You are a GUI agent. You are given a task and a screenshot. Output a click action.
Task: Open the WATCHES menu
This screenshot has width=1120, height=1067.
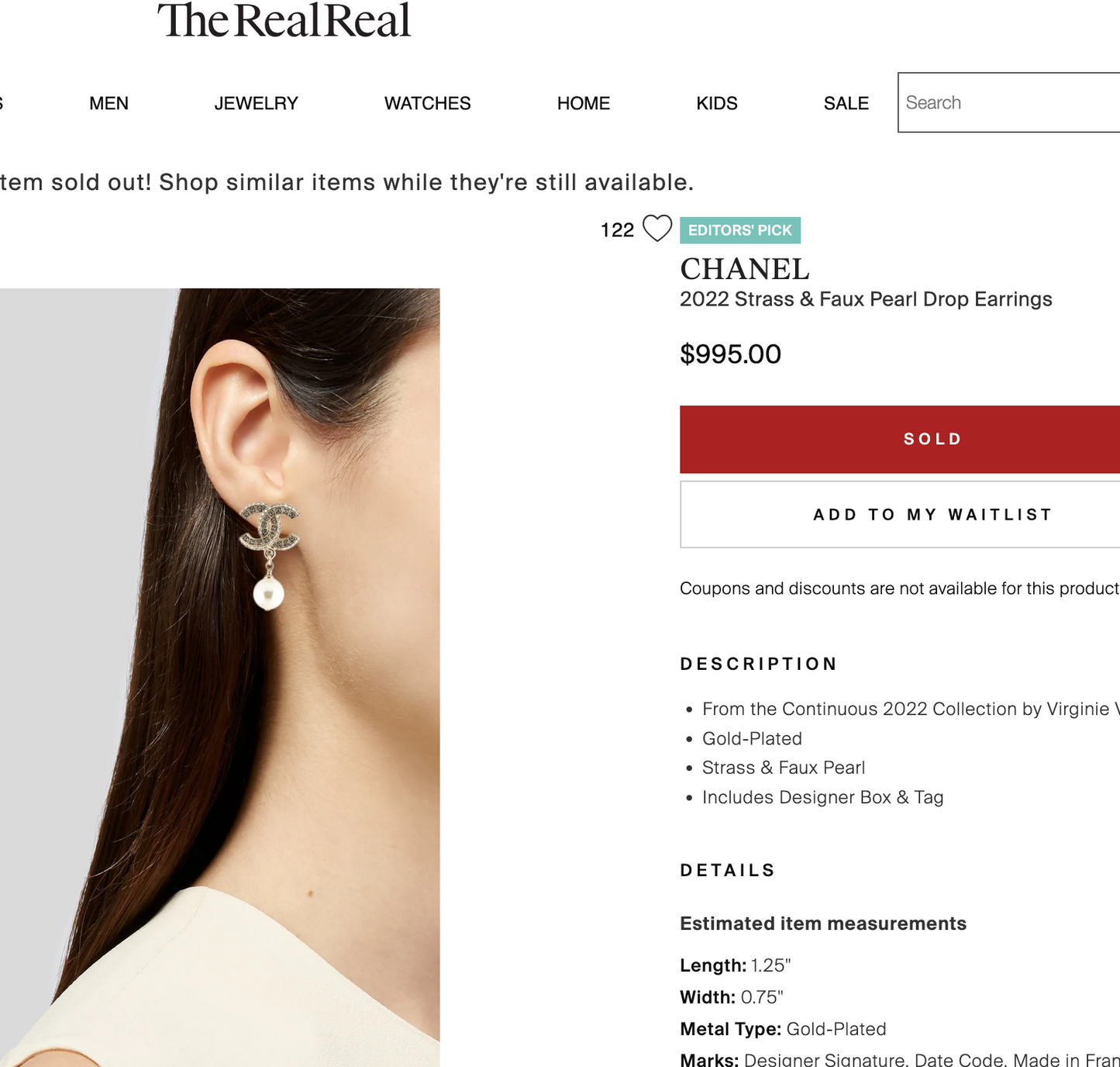coord(428,103)
